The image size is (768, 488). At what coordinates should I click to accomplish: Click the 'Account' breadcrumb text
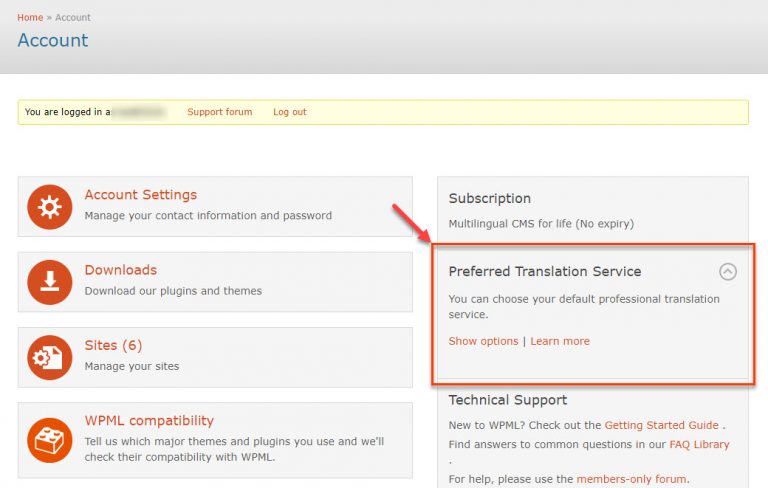[x=72, y=18]
